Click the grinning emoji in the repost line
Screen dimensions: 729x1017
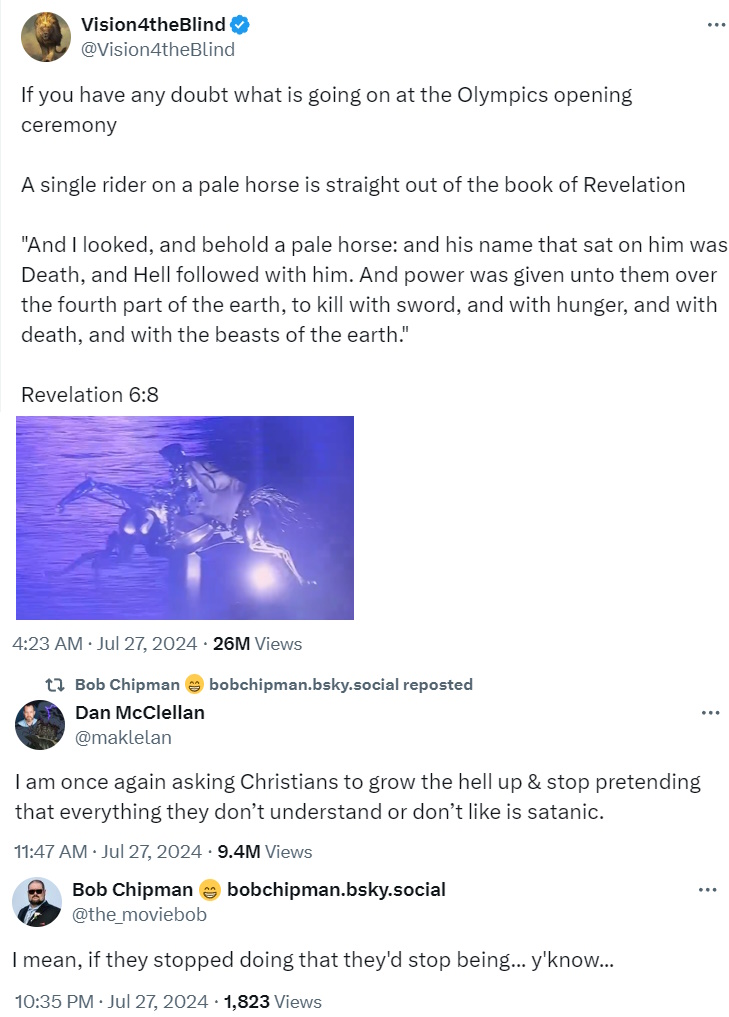pyautogui.click(x=195, y=685)
